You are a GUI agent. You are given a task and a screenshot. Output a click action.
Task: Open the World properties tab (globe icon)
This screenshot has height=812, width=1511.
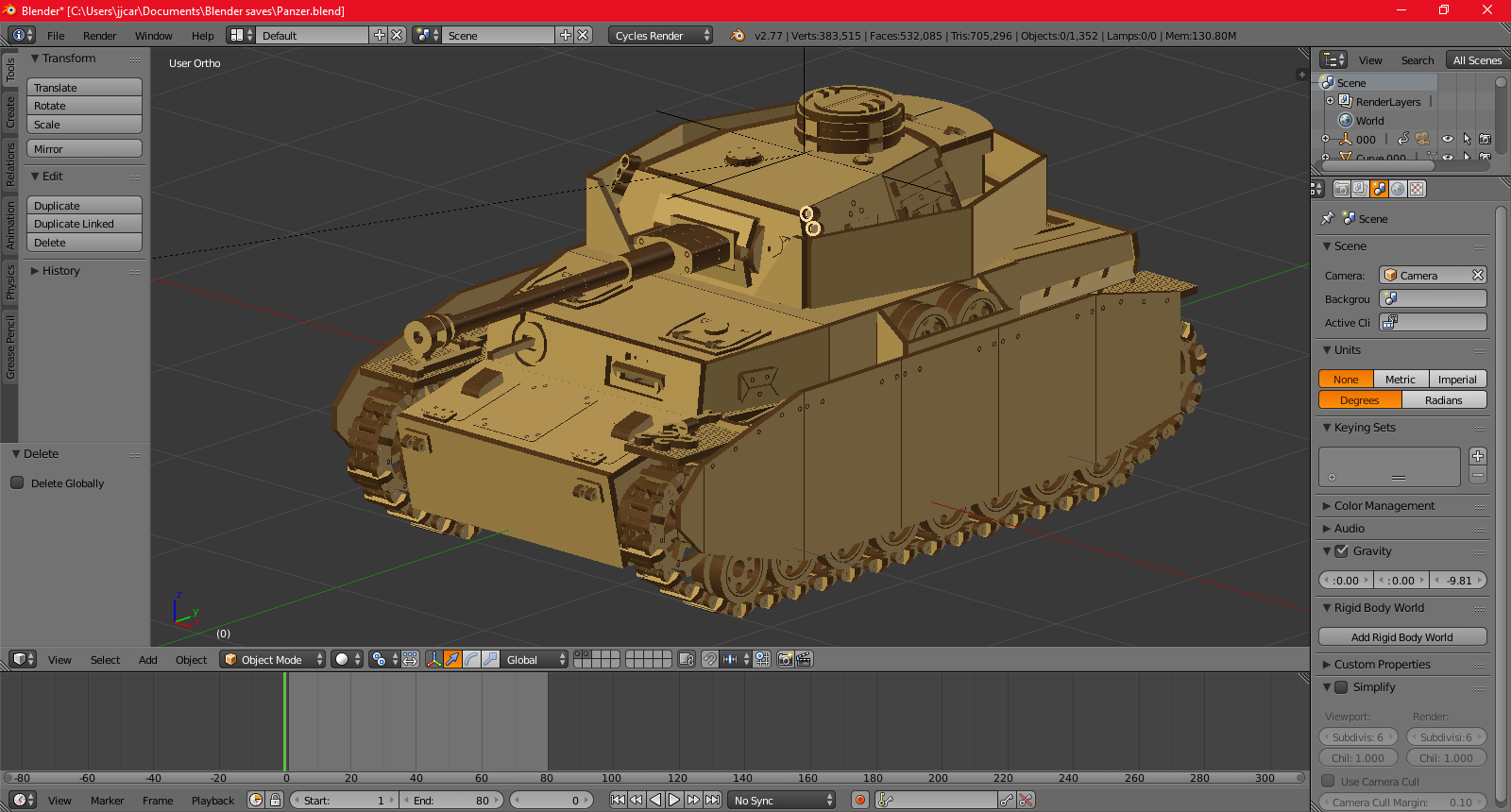(x=1399, y=189)
